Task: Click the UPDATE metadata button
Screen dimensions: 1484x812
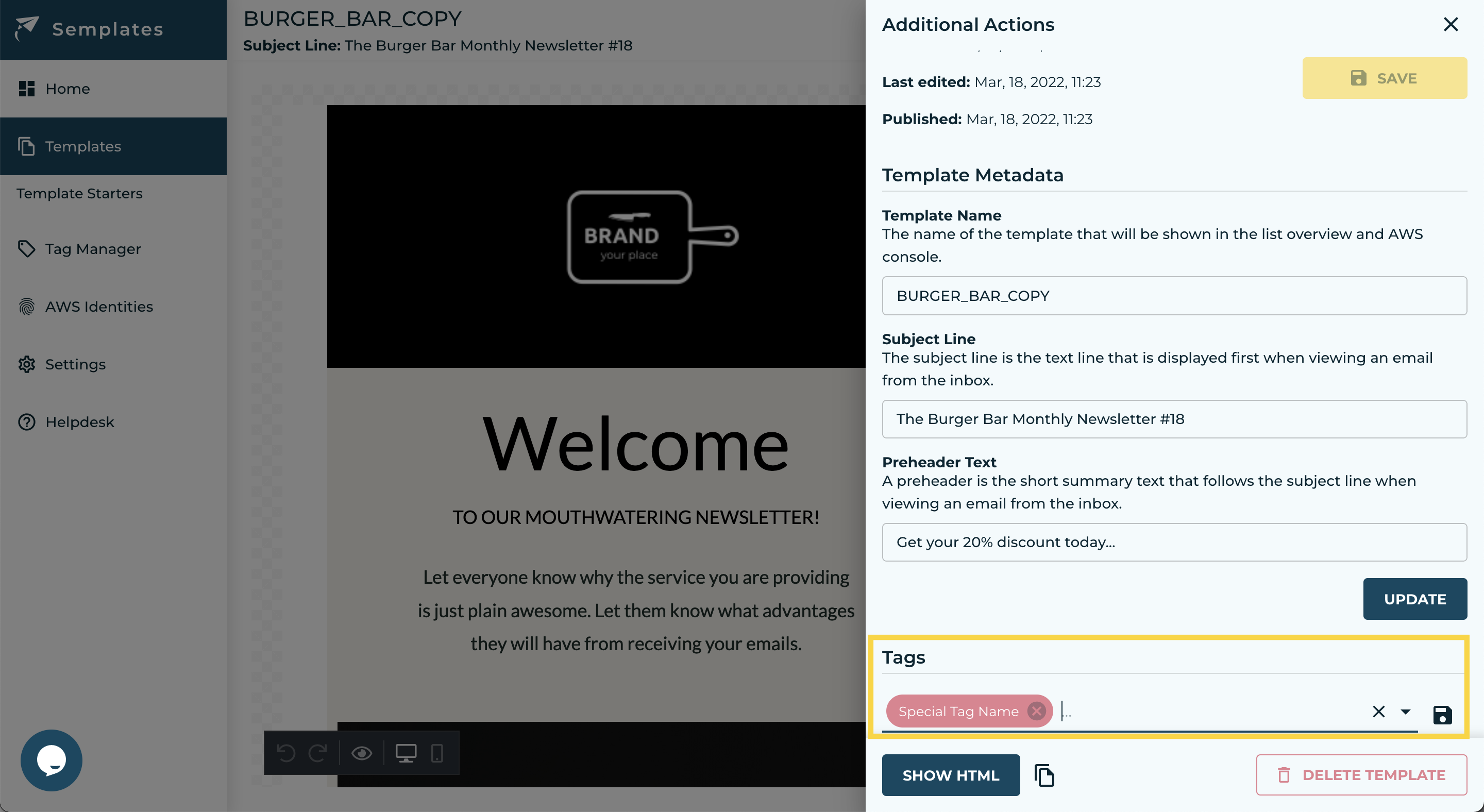Action: click(1415, 598)
